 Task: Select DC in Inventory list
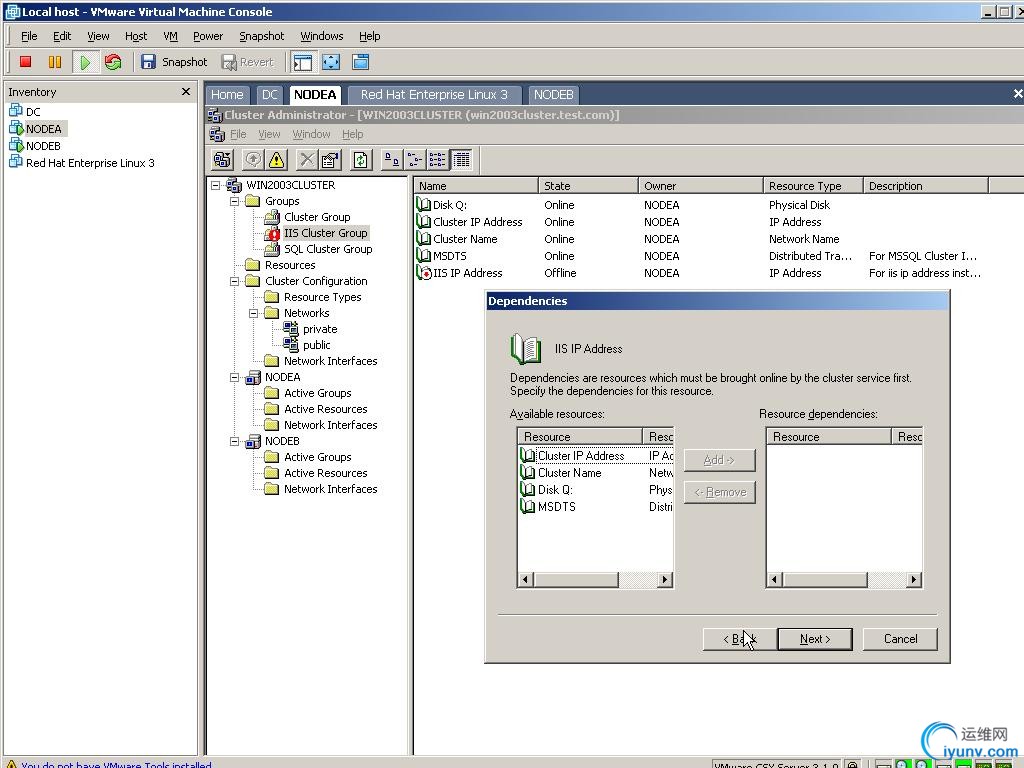click(x=33, y=112)
